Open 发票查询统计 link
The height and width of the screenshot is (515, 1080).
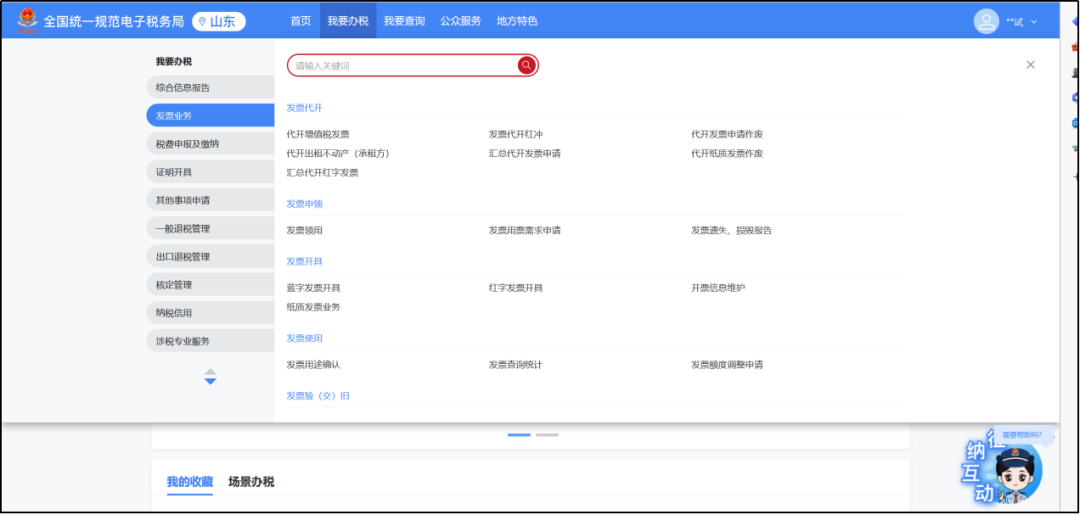[x=516, y=365]
